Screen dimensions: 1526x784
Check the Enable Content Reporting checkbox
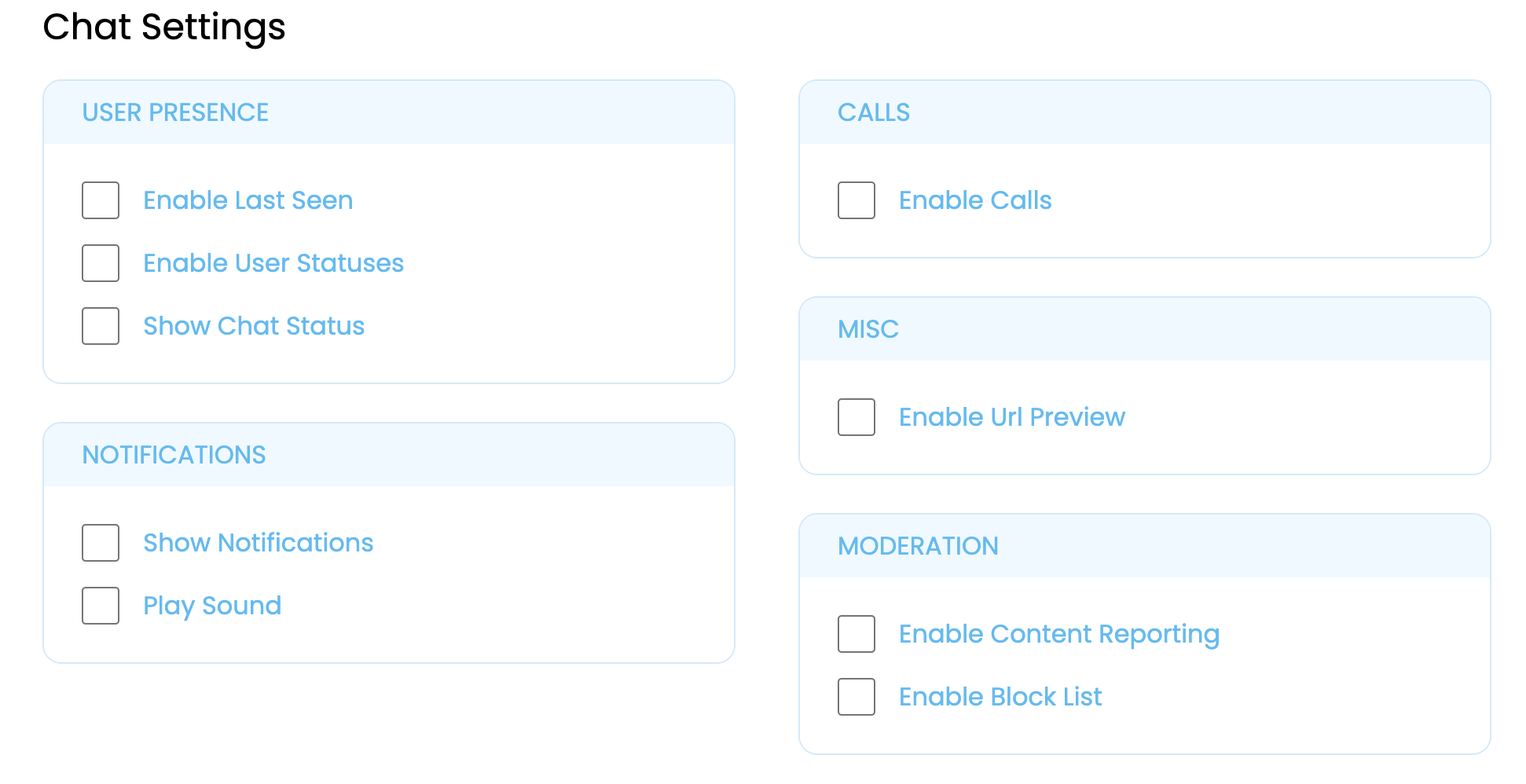[x=857, y=634]
